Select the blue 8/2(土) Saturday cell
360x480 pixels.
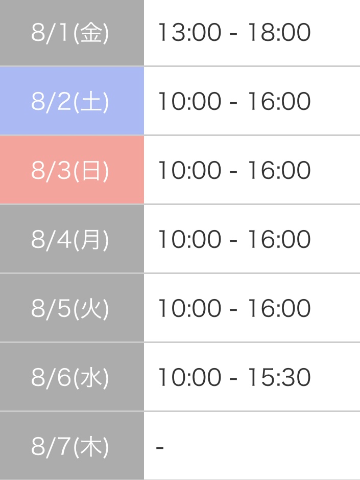point(72,101)
